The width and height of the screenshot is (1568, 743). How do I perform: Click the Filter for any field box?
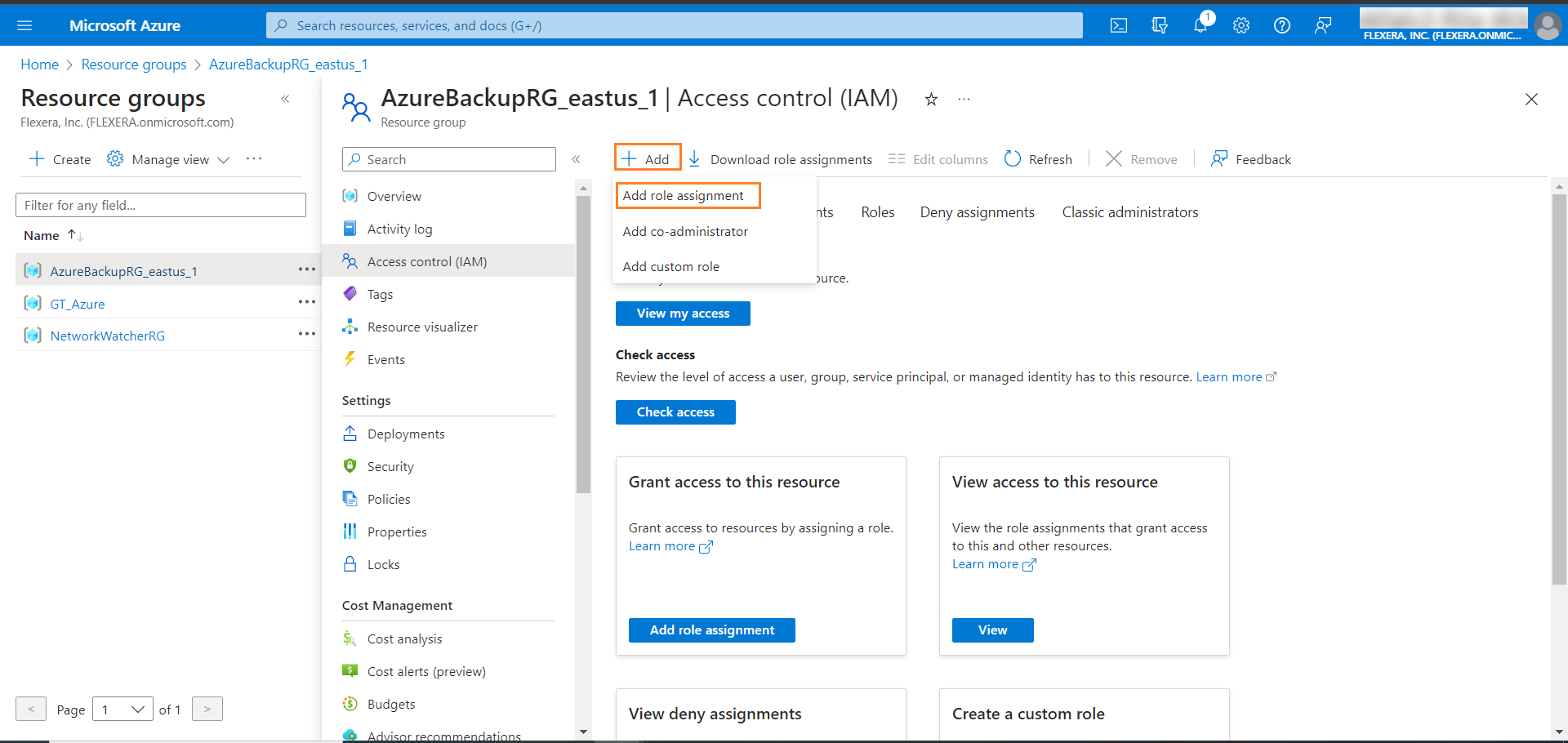point(161,205)
